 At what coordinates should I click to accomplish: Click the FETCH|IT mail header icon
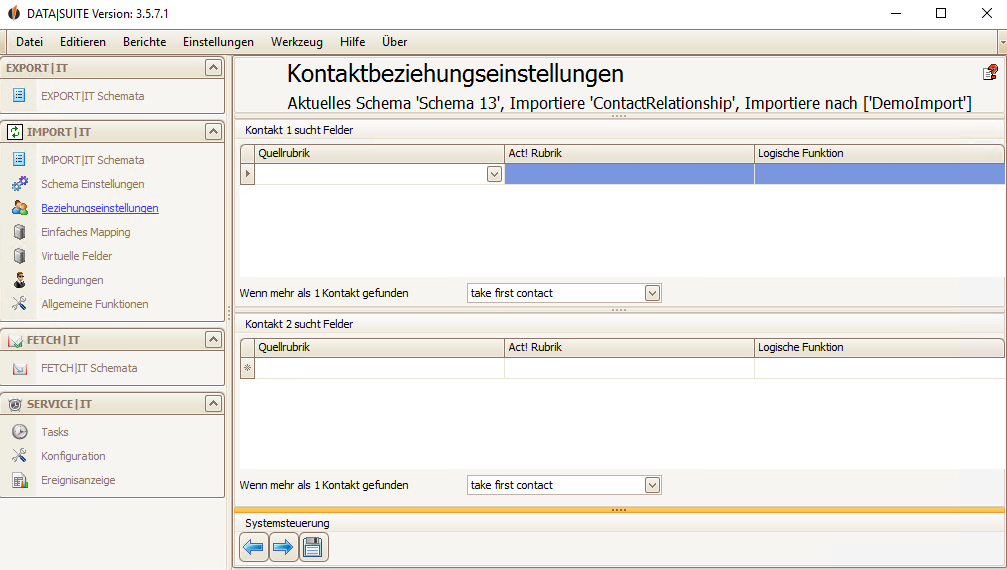[15, 340]
